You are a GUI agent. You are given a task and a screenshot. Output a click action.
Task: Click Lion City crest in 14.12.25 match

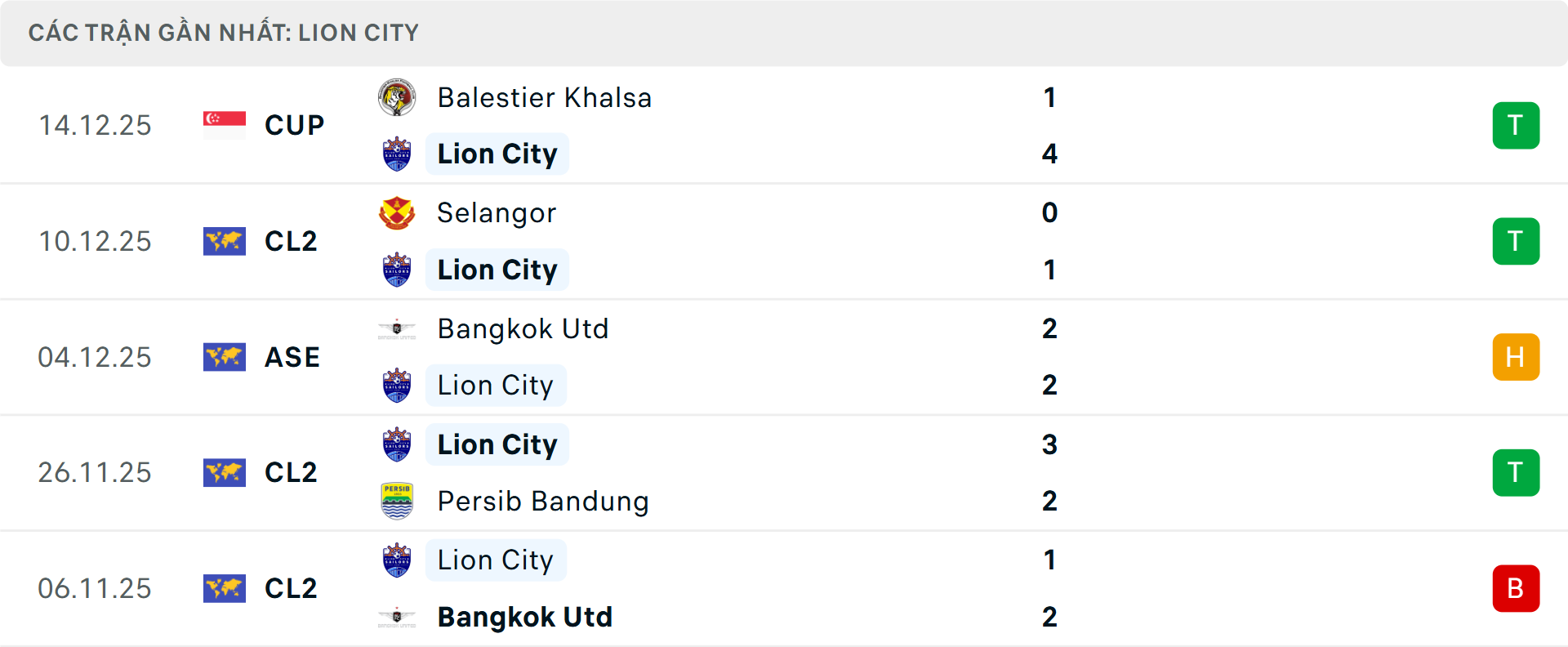[397, 154]
